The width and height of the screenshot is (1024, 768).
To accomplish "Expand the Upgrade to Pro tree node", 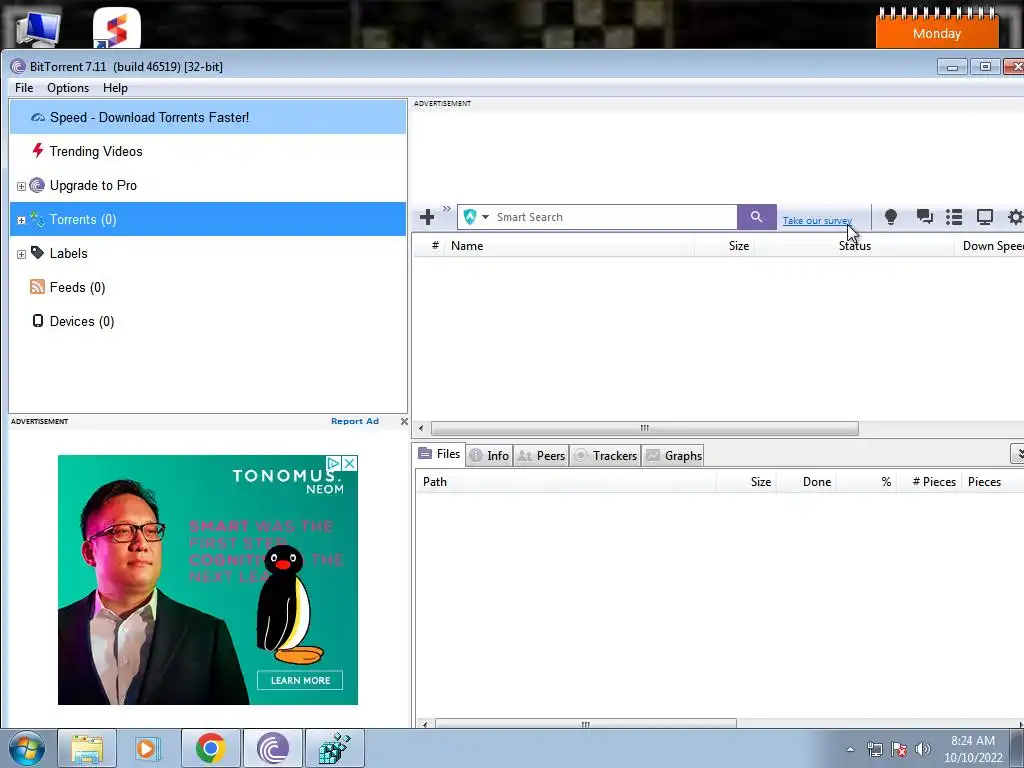I will [x=21, y=186].
